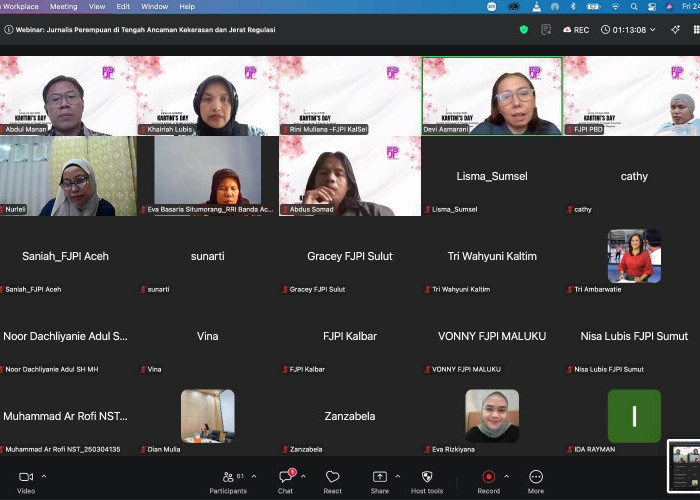Open the View menu
The image size is (700, 500).
point(97,7)
